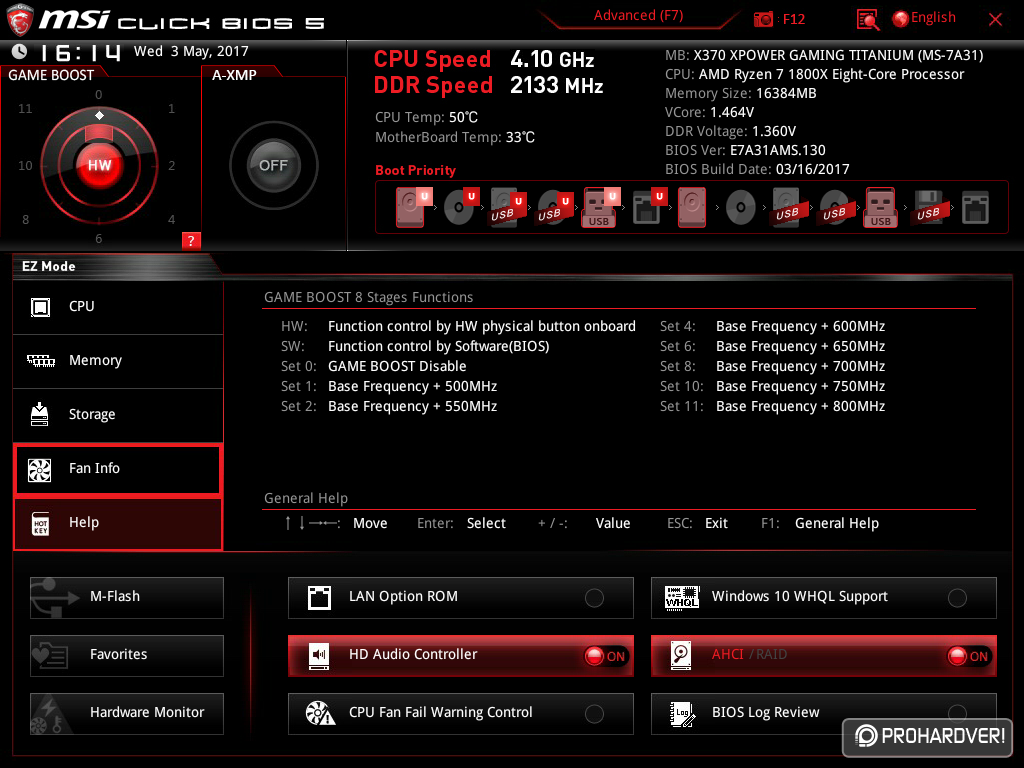This screenshot has height=768, width=1024.
Task: Click the Set 11 Base Frequency + 800MHz line
Action: click(773, 406)
